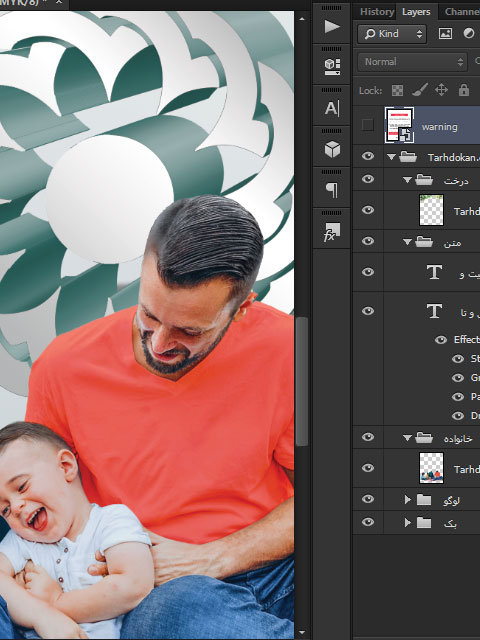Toggle the Drop Shadow effect visibility

pyautogui.click(x=458, y=416)
